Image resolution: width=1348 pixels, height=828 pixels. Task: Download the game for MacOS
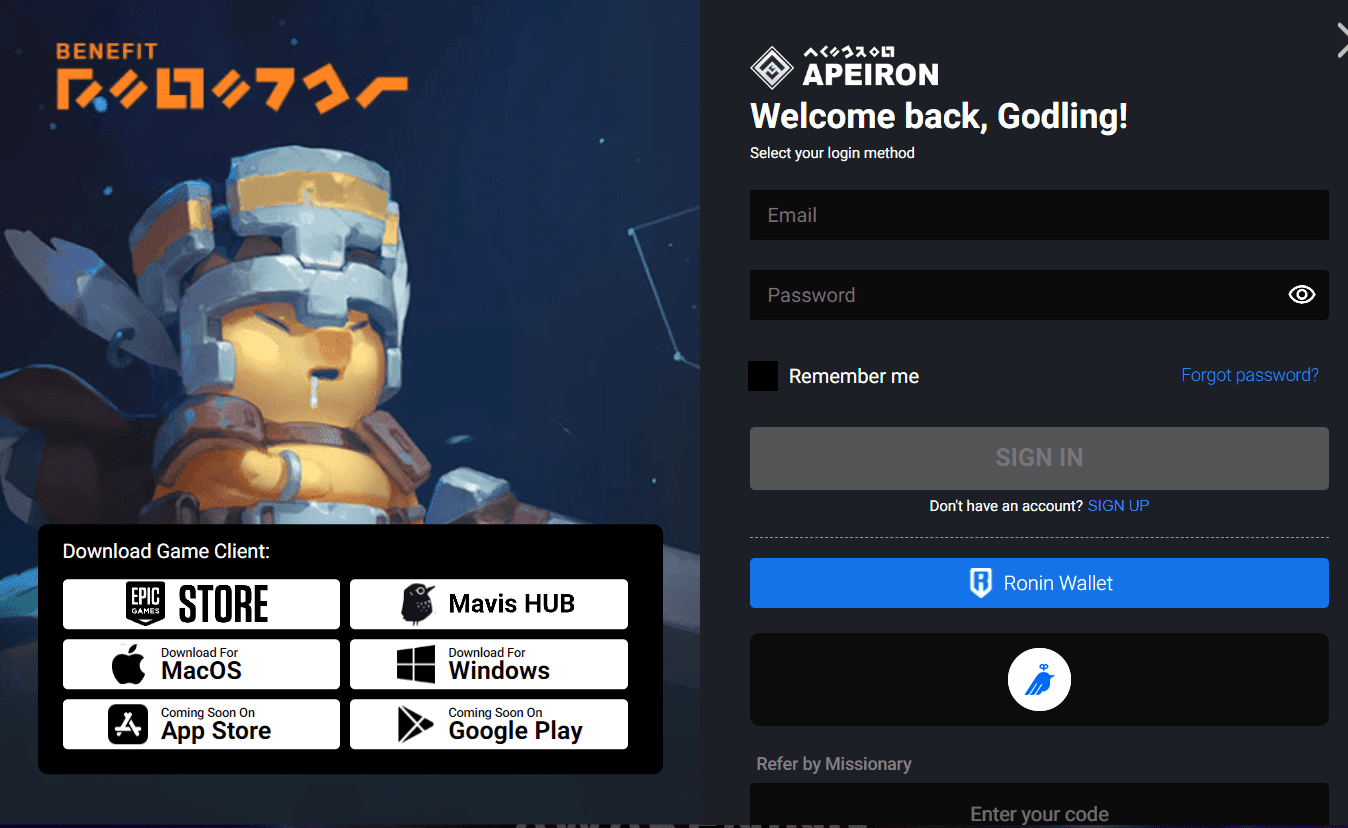(x=201, y=664)
